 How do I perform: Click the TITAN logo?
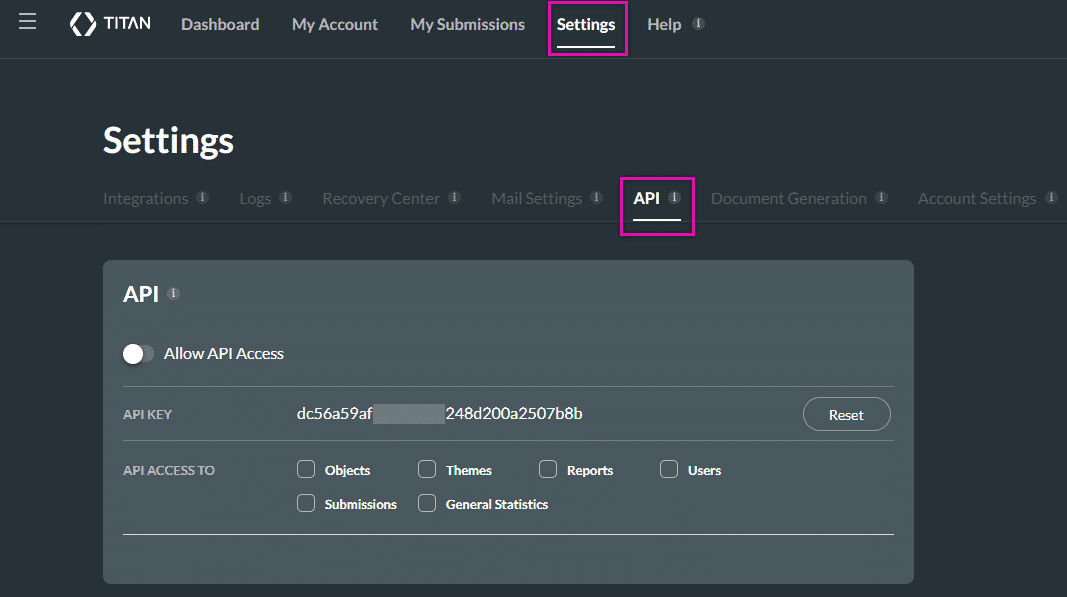(x=110, y=23)
